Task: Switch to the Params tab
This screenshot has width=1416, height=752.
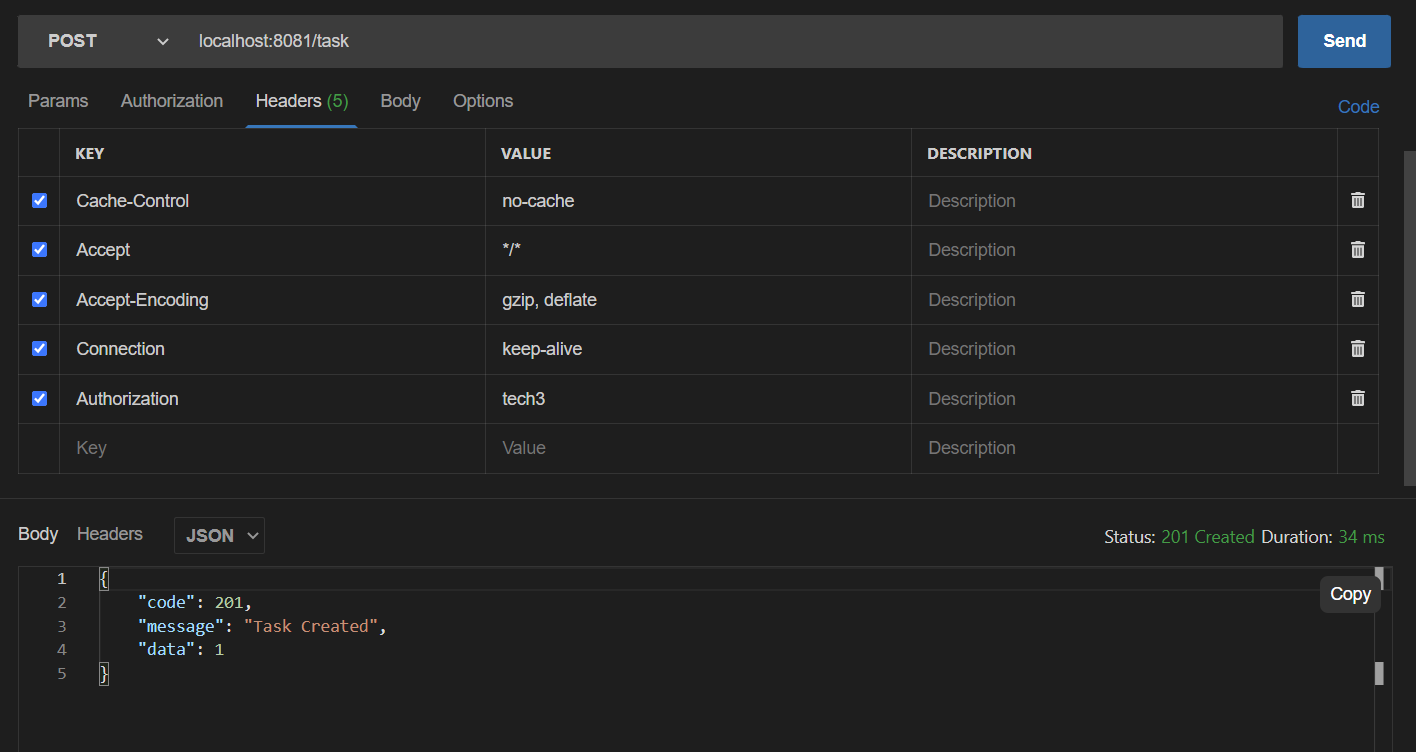Action: point(57,101)
